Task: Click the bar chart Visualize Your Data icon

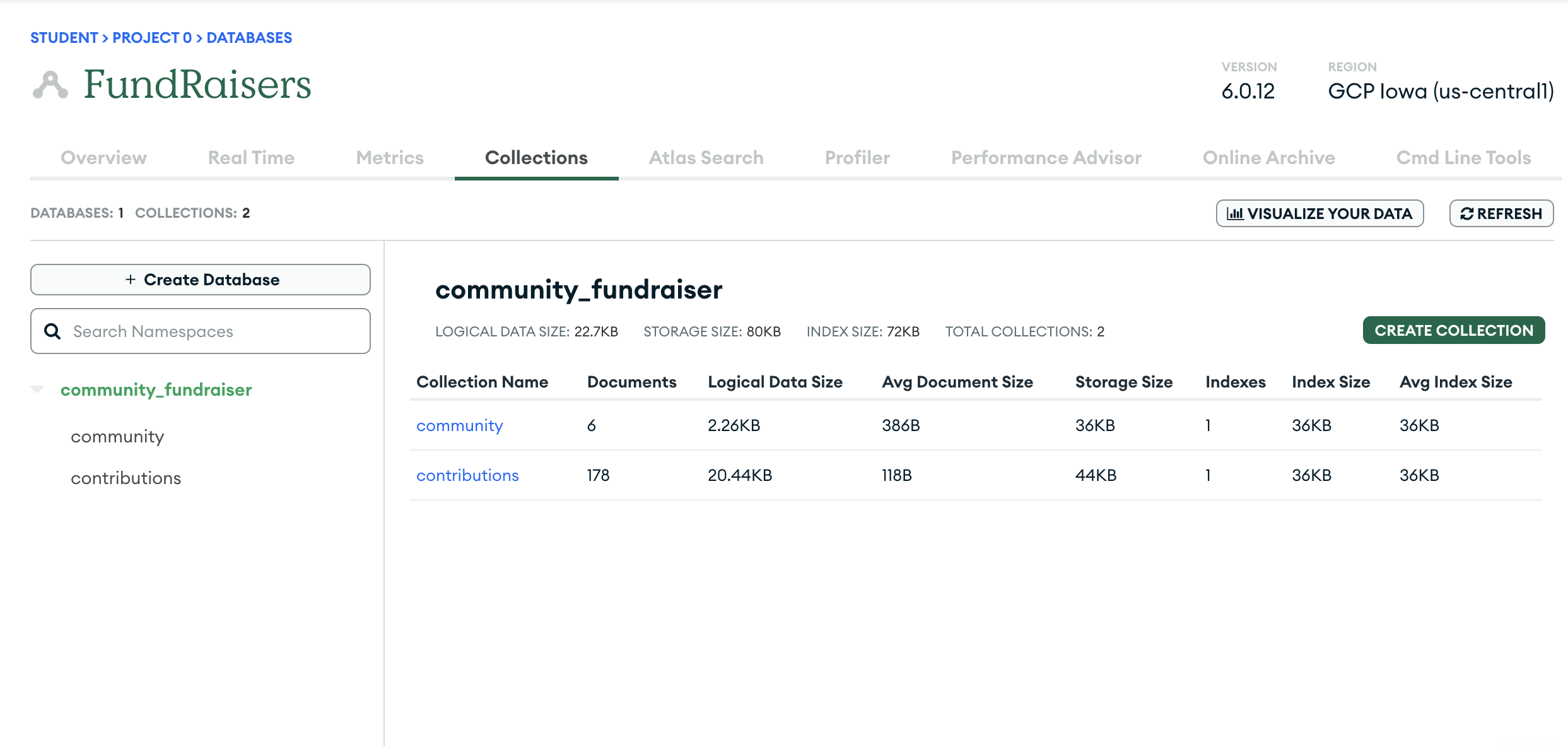Action: (1234, 214)
